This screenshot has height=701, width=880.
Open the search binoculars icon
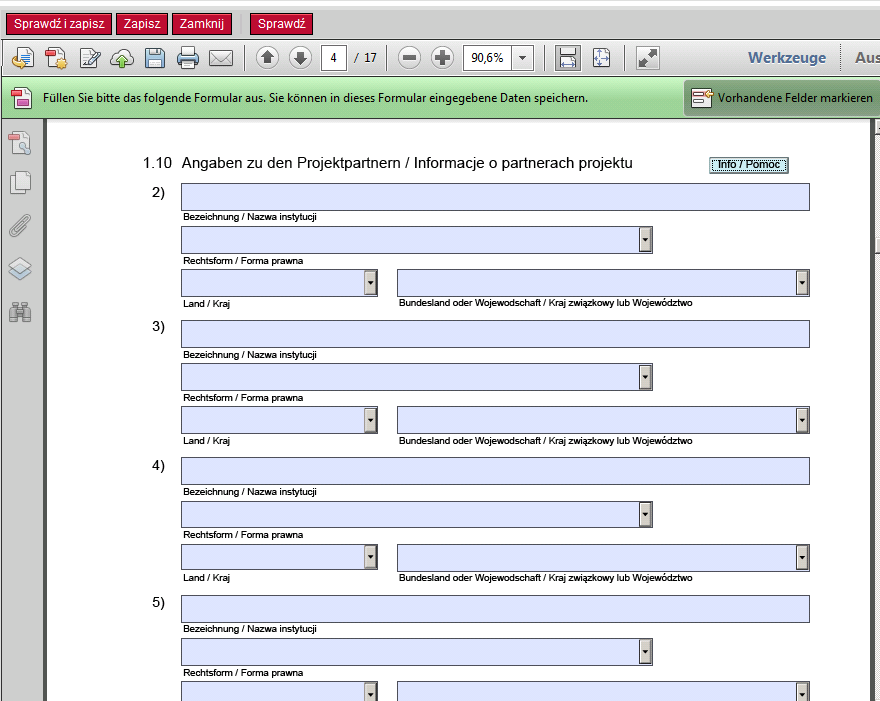tap(20, 311)
